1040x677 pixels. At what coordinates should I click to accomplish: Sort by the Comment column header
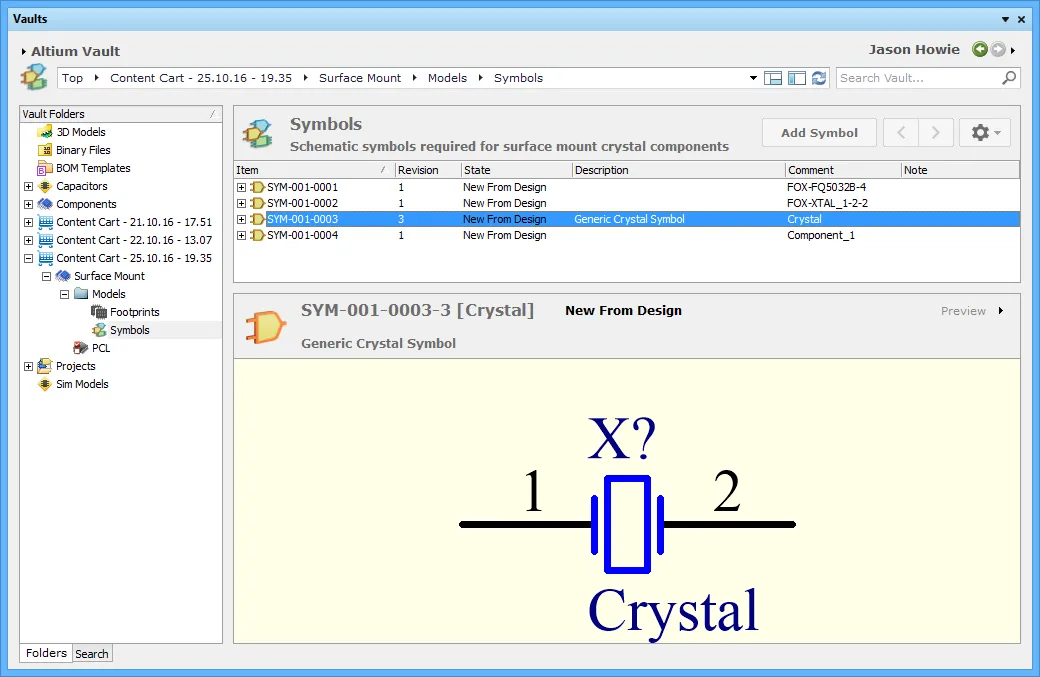pos(843,170)
